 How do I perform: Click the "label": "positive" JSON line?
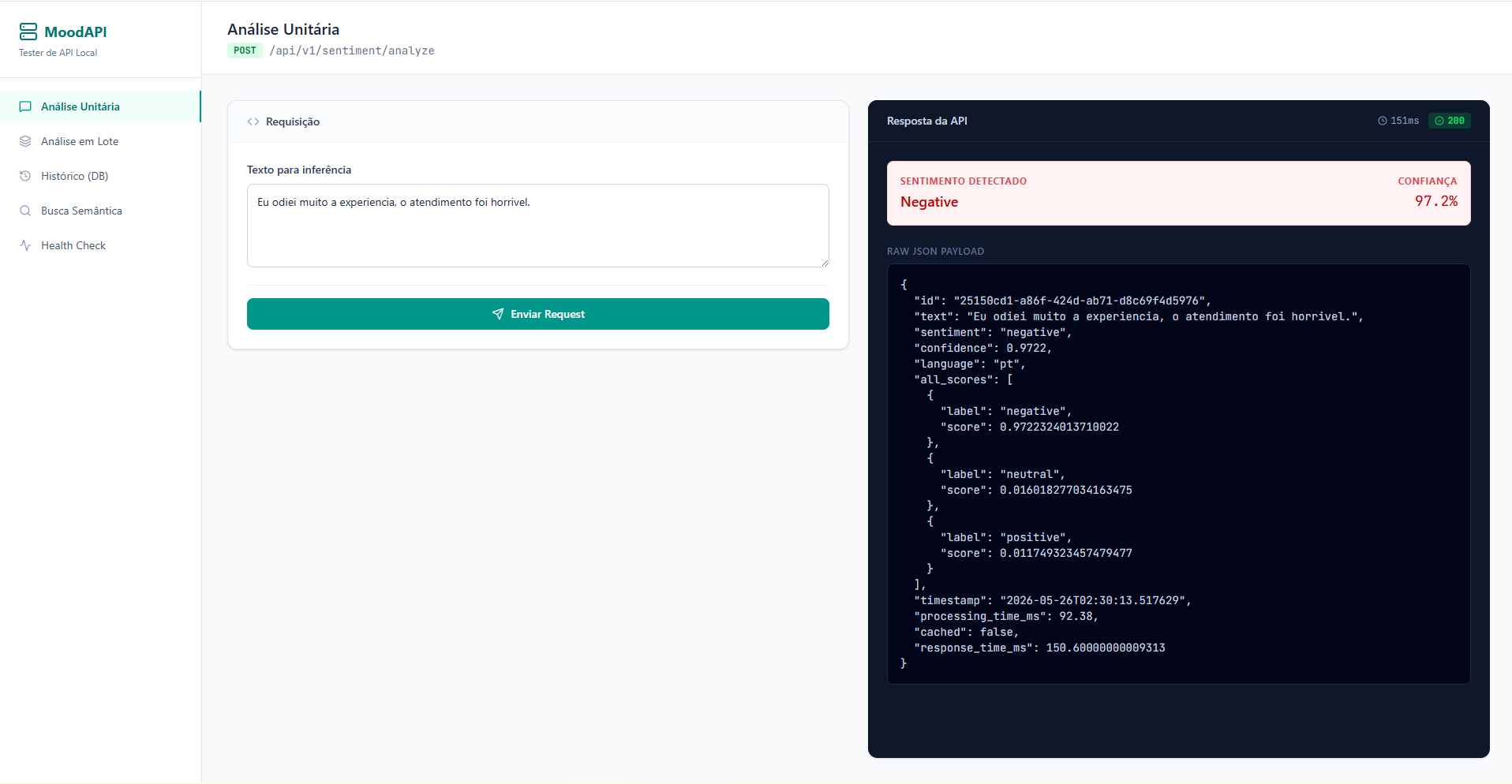point(1006,537)
